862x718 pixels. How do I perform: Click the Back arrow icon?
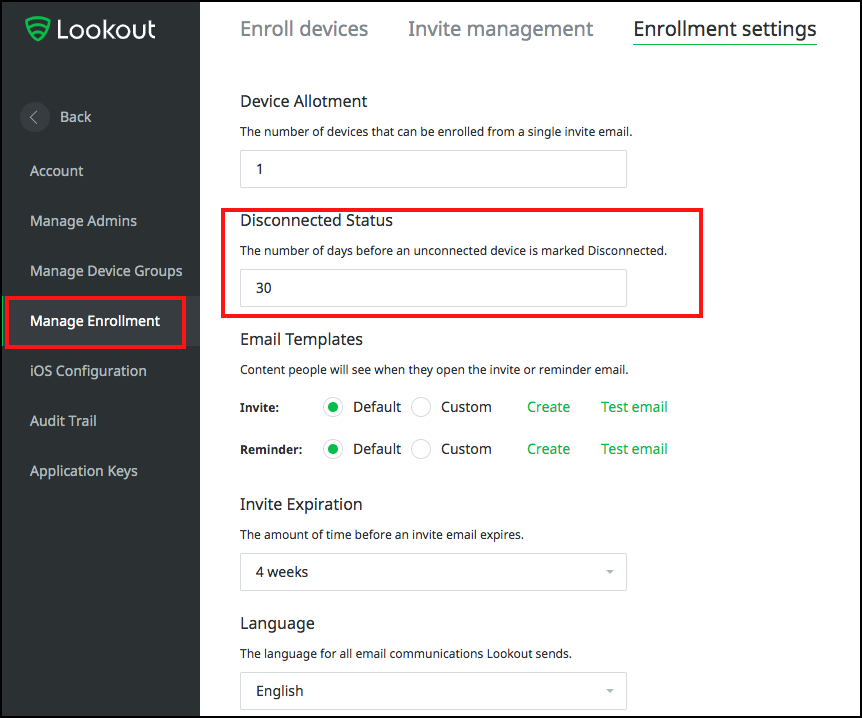coord(34,117)
